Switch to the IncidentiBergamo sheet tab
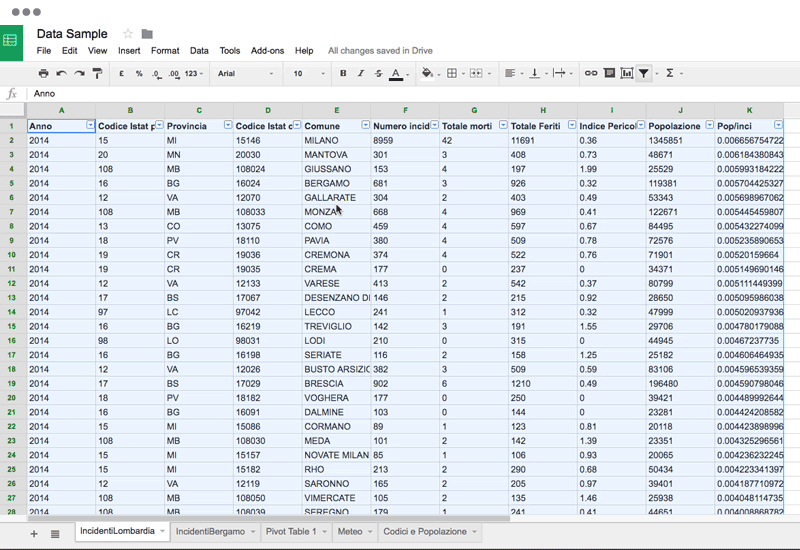 [210, 532]
